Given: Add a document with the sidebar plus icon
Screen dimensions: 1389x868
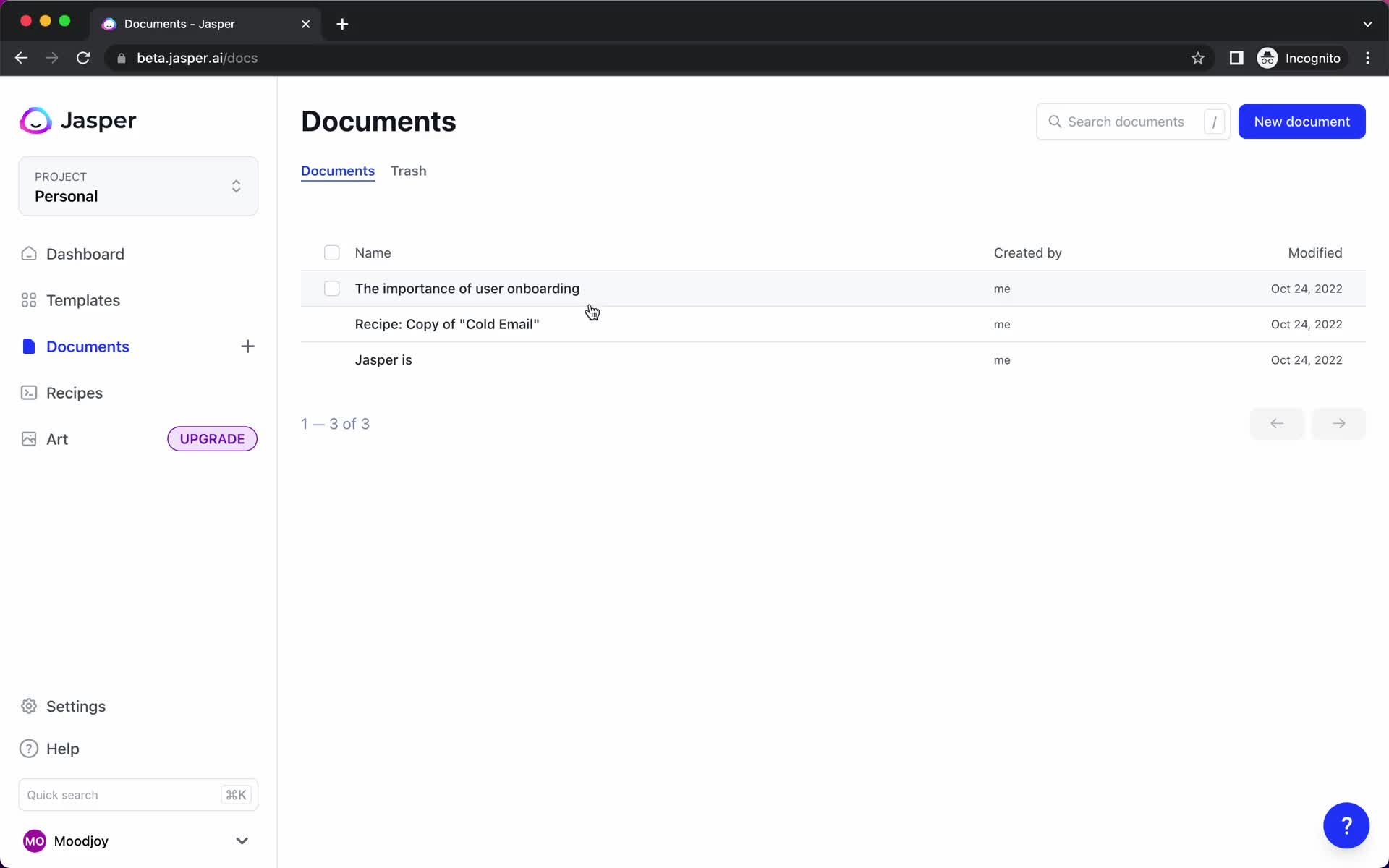Looking at the screenshot, I should point(247,346).
